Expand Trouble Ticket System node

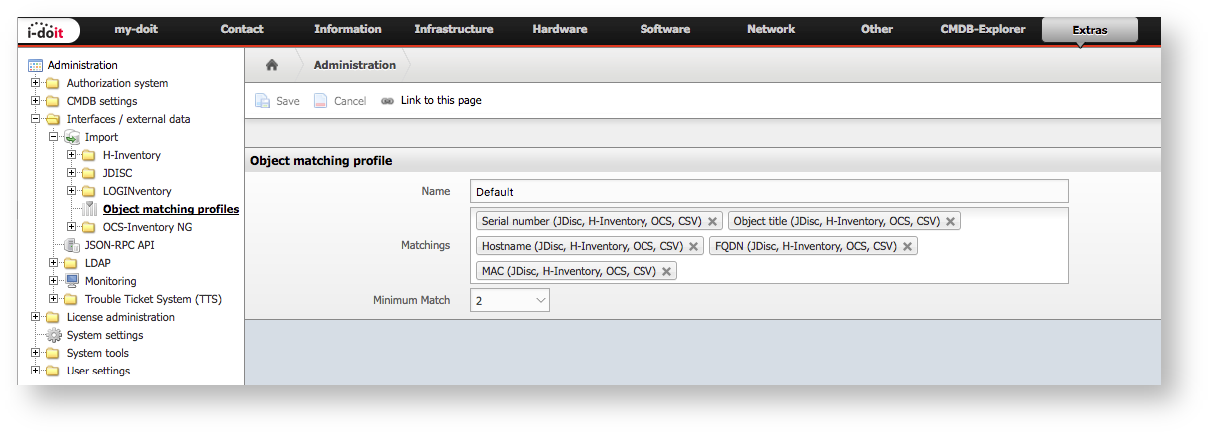click(x=54, y=299)
